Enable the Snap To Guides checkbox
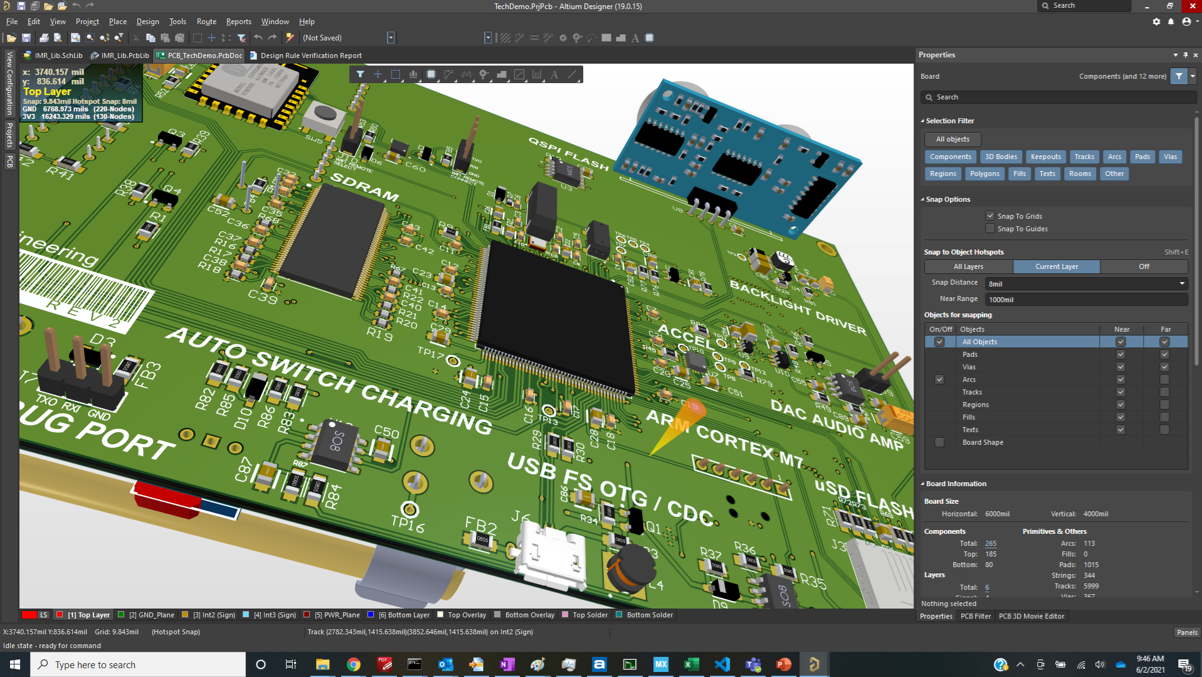The width and height of the screenshot is (1202, 677). (991, 229)
